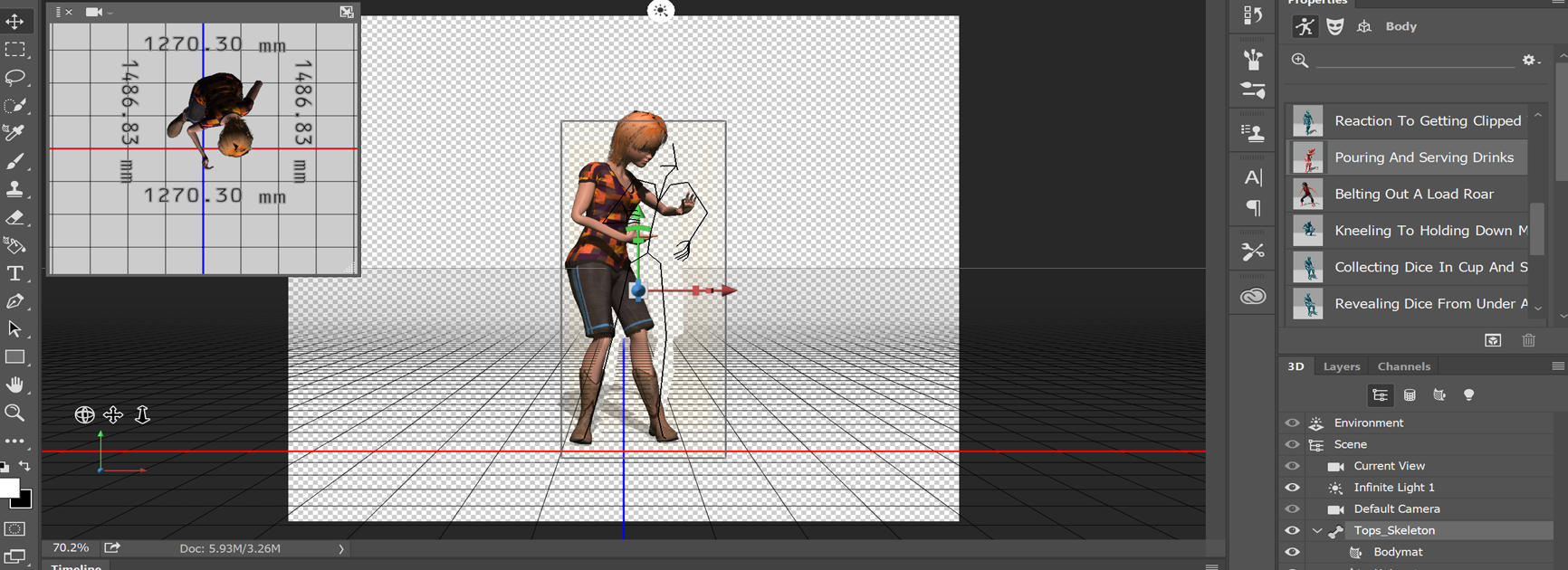Apply the Belting Out A Load Roar pose
The image size is (1568, 570).
click(x=1413, y=194)
